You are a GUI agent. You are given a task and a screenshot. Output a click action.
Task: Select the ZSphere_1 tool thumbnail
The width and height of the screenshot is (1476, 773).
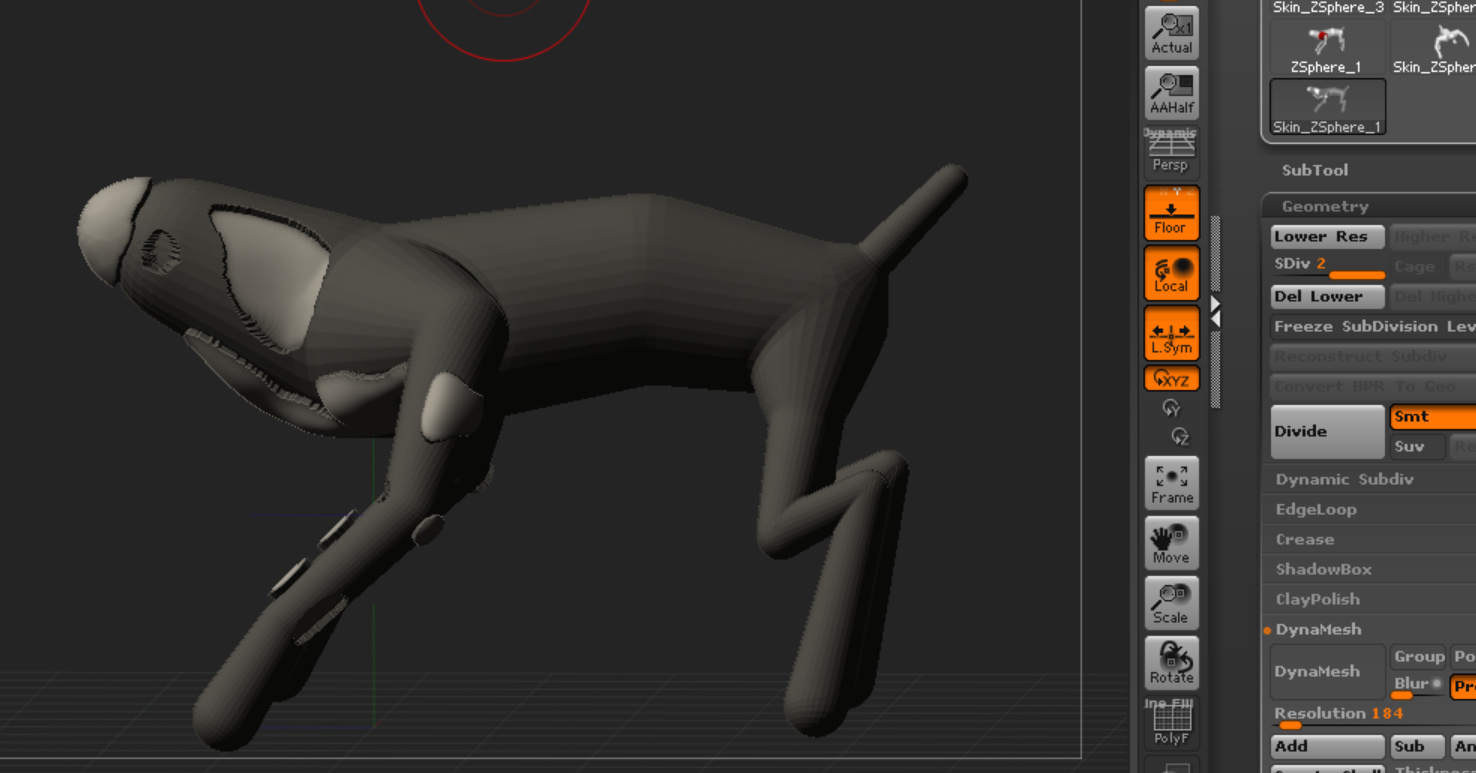point(1326,48)
